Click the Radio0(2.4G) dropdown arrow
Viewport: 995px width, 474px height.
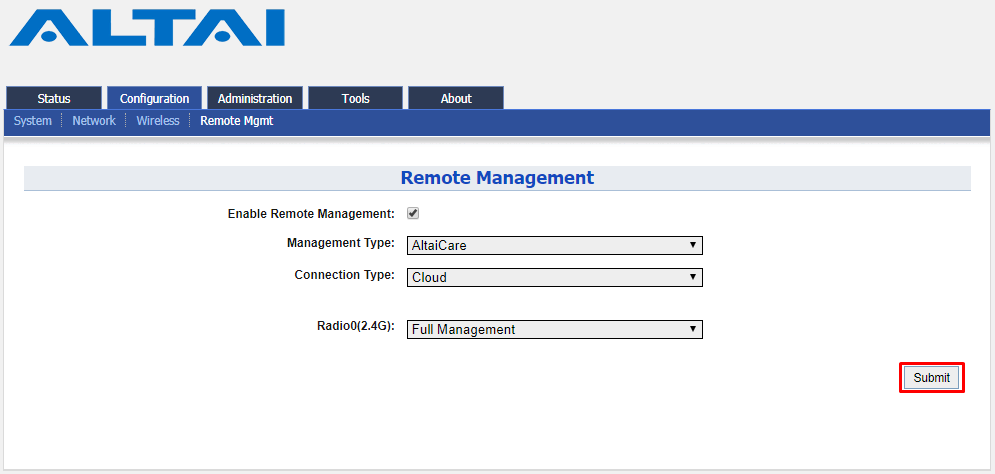(693, 329)
